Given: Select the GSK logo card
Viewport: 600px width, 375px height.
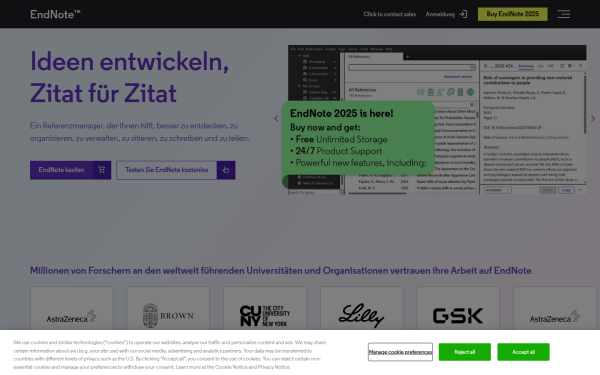Looking at the screenshot, I should coord(458,308).
